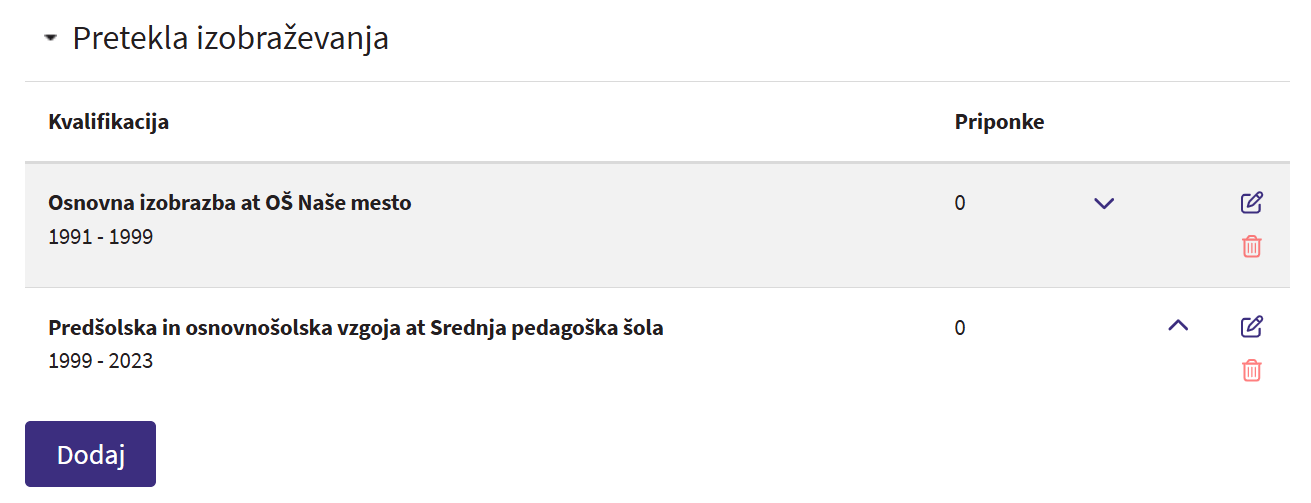Delete the Srednja pedagoška šola entry
1311x503 pixels.
pos(1251,371)
